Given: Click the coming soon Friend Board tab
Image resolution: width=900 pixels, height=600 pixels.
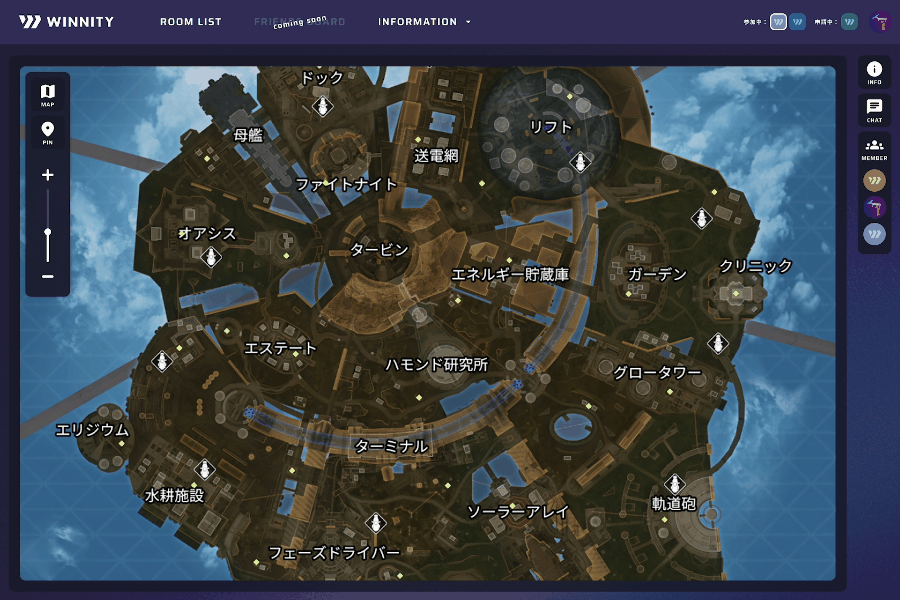Looking at the screenshot, I should (300, 22).
